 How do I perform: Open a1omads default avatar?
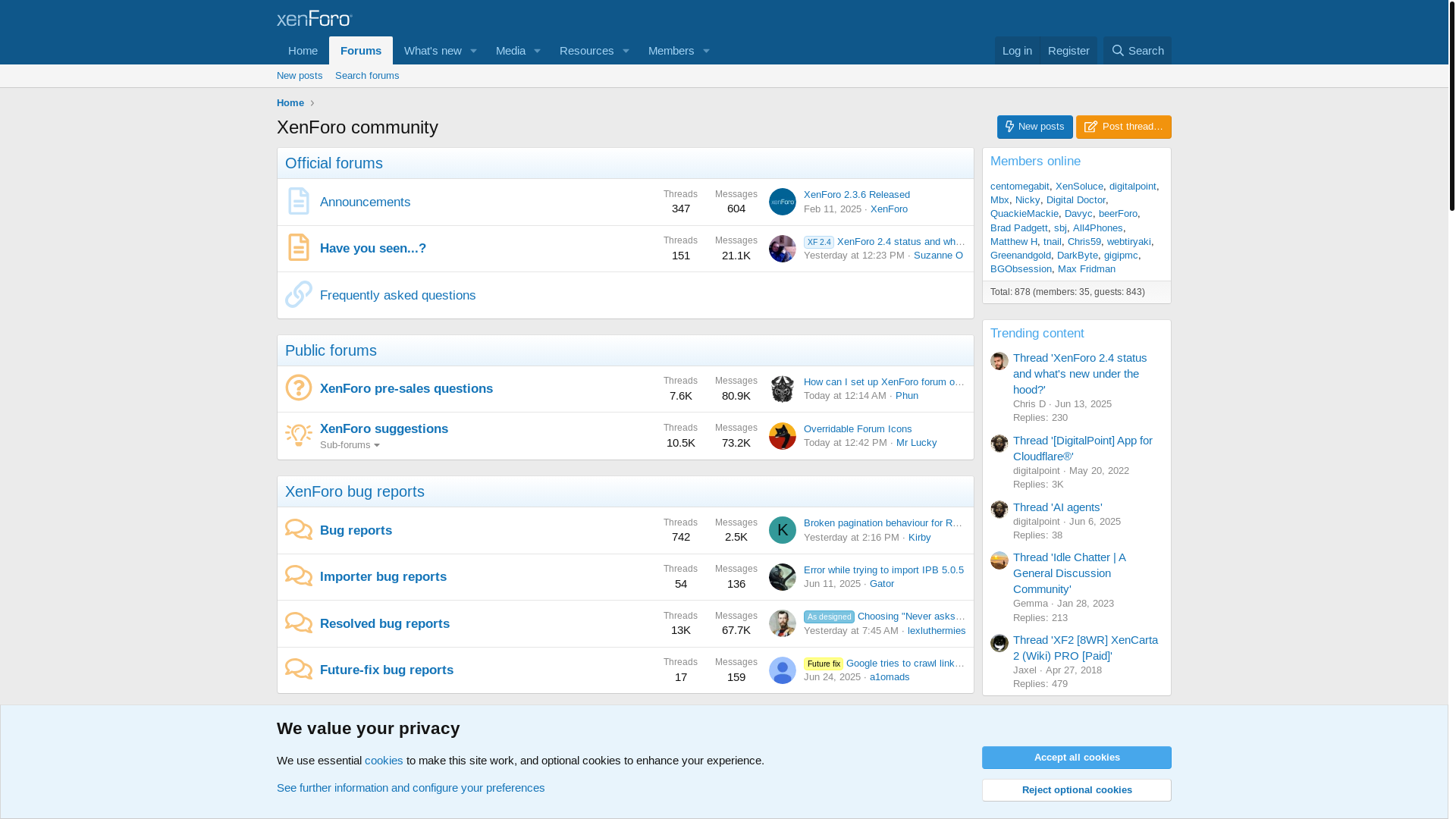coord(783,670)
